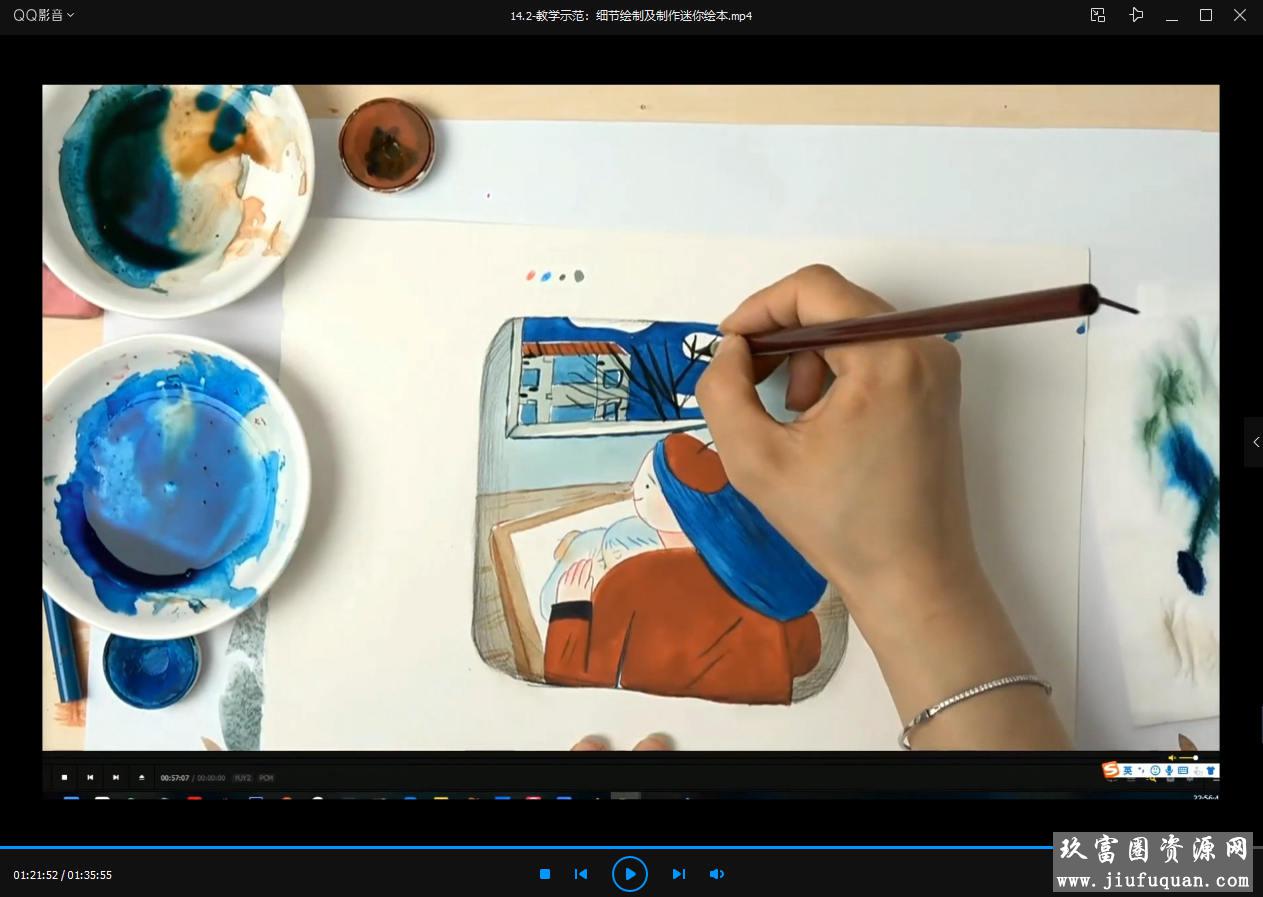Screen dimensions: 1263x897
Task: Stop the video playback
Action: pyautogui.click(x=545, y=874)
